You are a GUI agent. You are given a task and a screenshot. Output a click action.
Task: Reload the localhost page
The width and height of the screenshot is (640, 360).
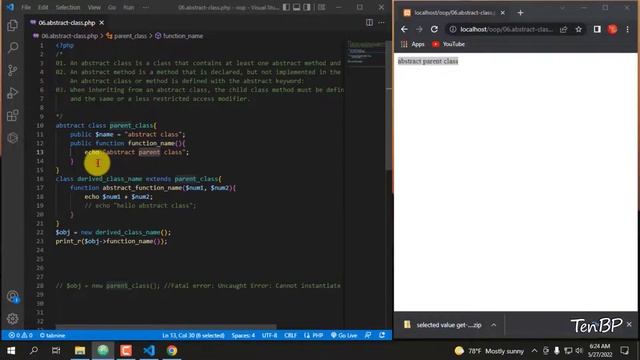point(434,29)
